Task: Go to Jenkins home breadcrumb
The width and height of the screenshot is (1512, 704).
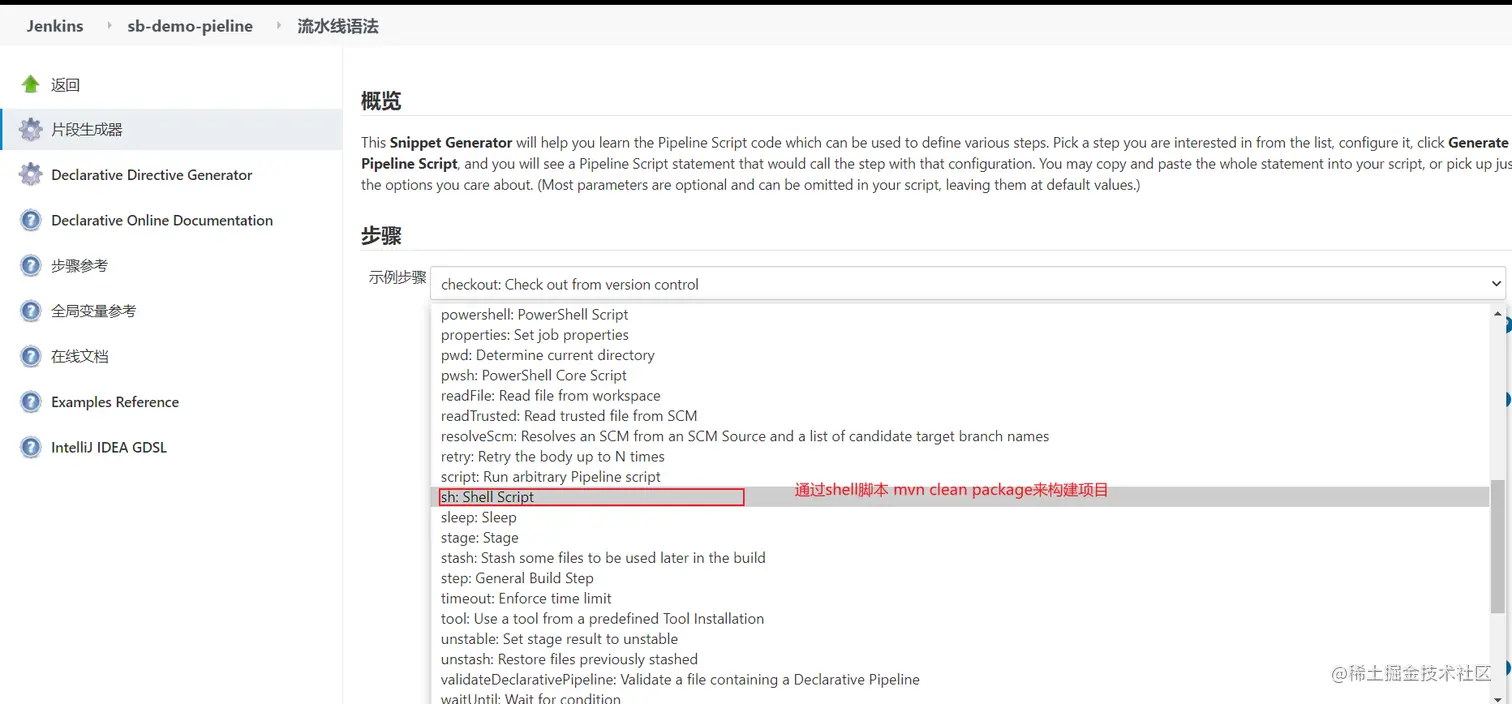Action: (x=55, y=26)
